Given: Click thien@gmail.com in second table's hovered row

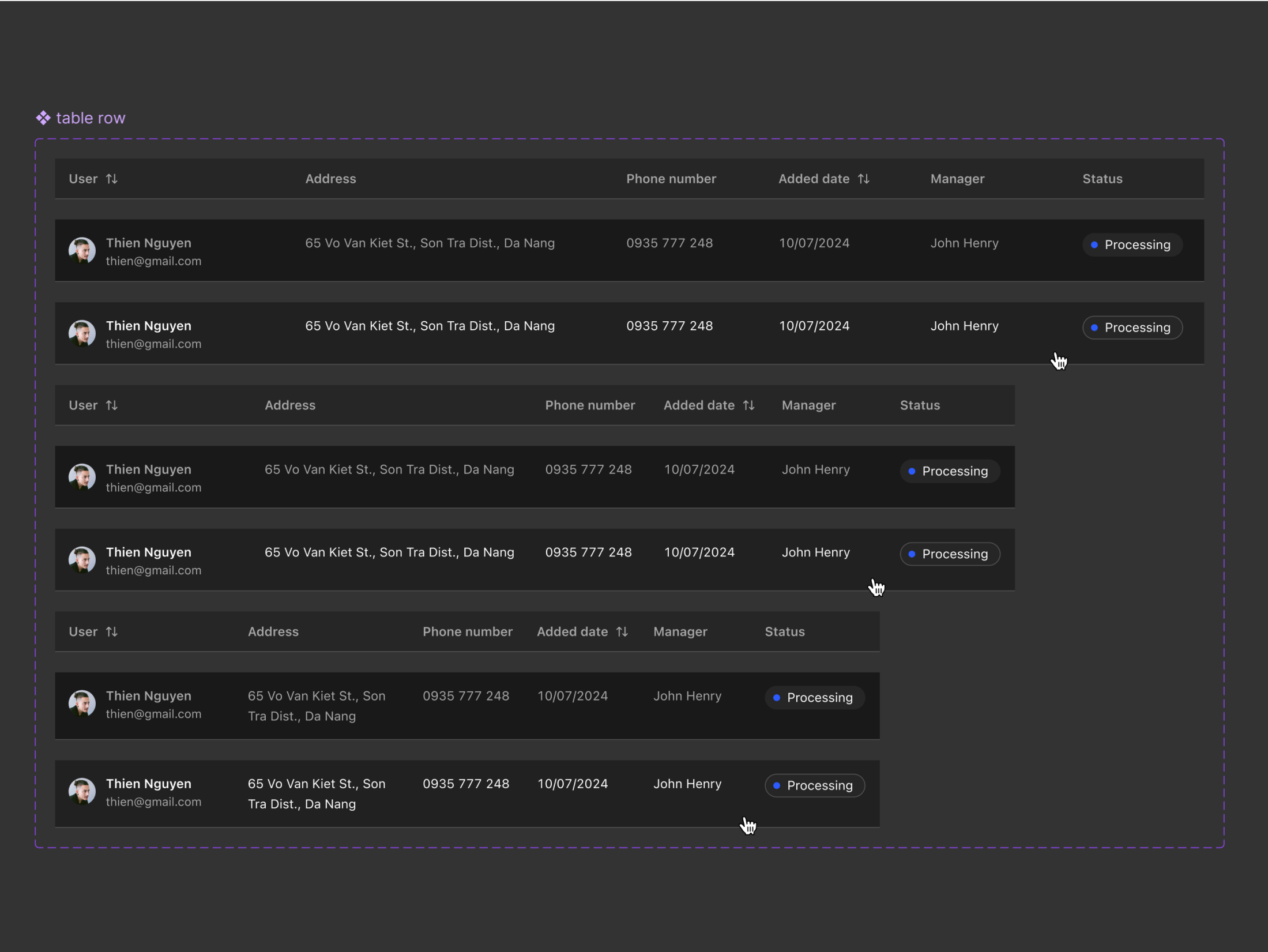Looking at the screenshot, I should tap(153, 570).
